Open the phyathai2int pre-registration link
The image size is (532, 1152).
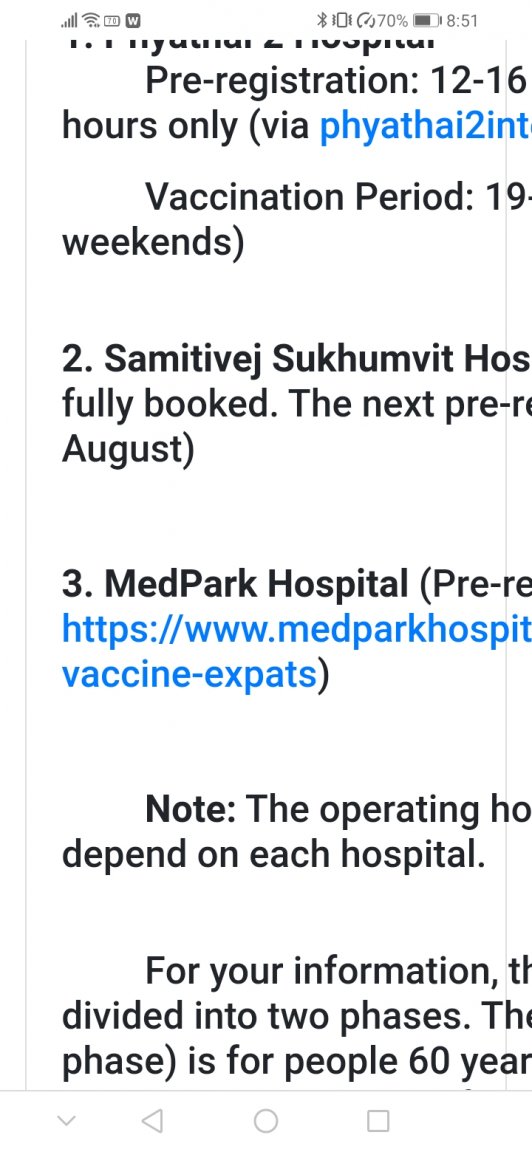425,126
